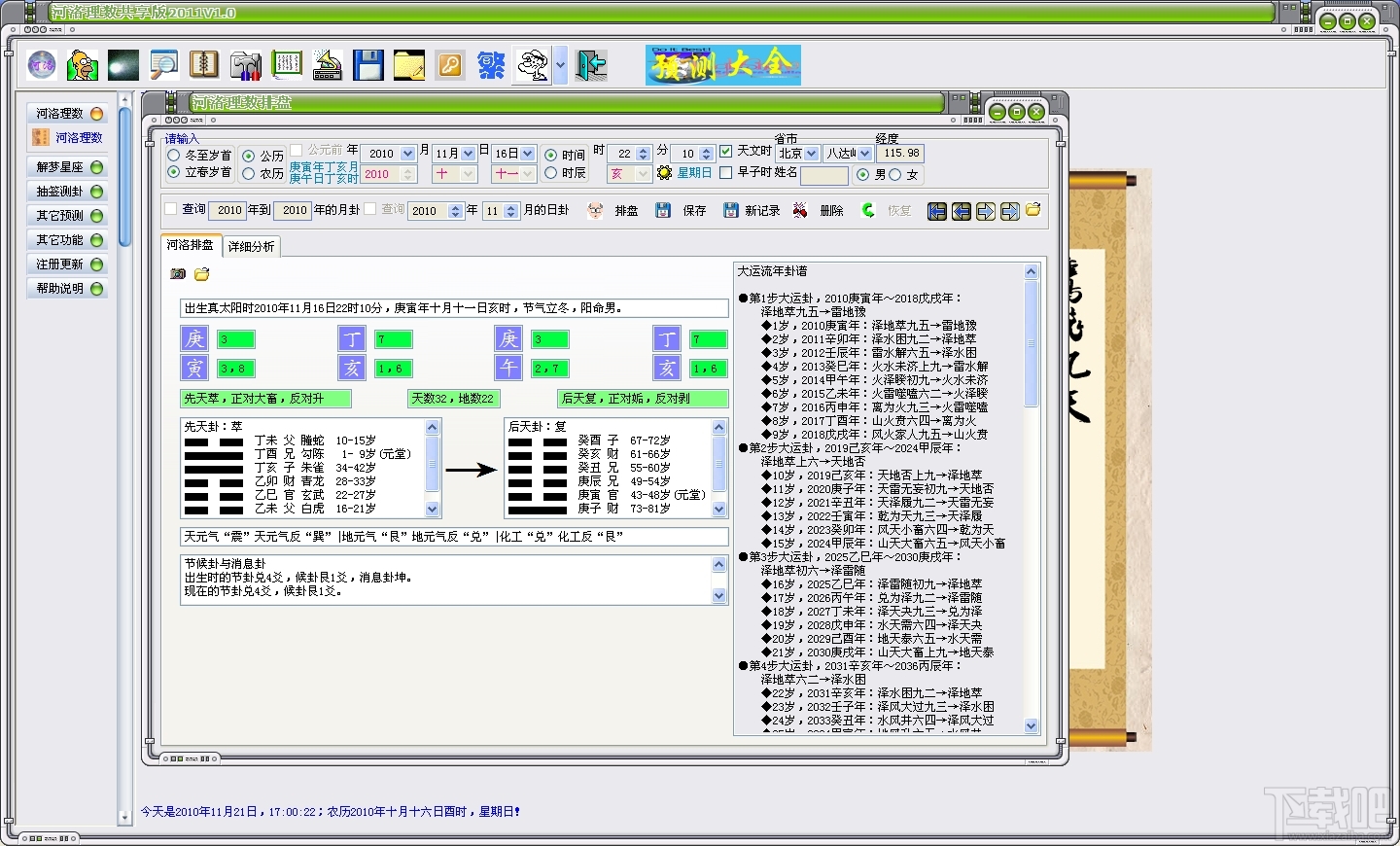1400x846 pixels.
Task: Select 冬至岁首 radio button
Action: point(174,155)
